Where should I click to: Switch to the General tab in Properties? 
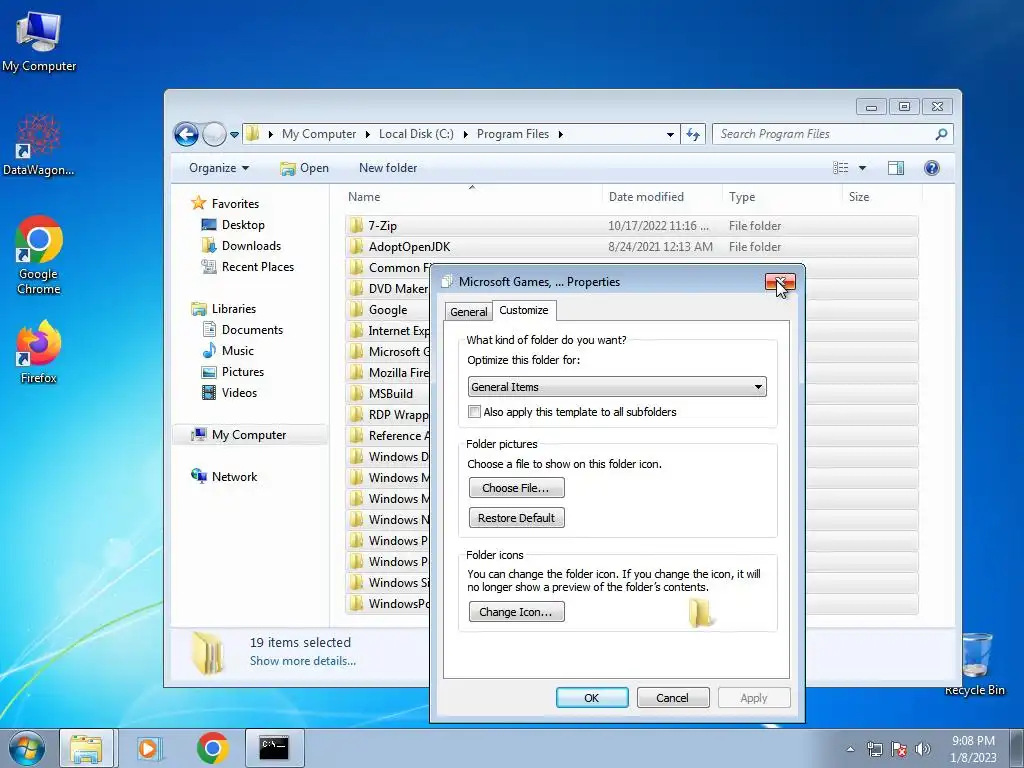click(468, 312)
